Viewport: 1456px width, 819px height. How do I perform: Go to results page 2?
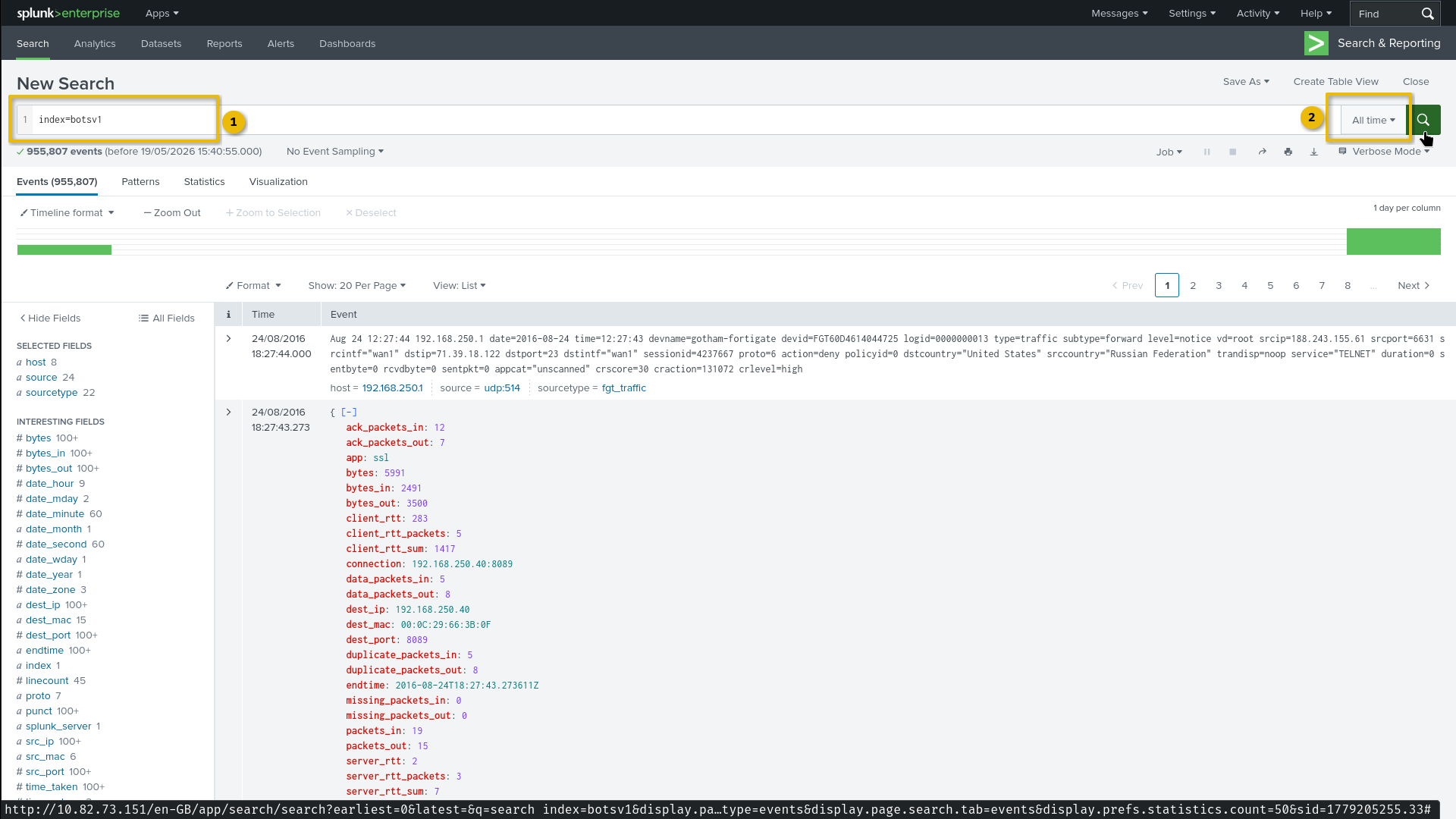1193,286
